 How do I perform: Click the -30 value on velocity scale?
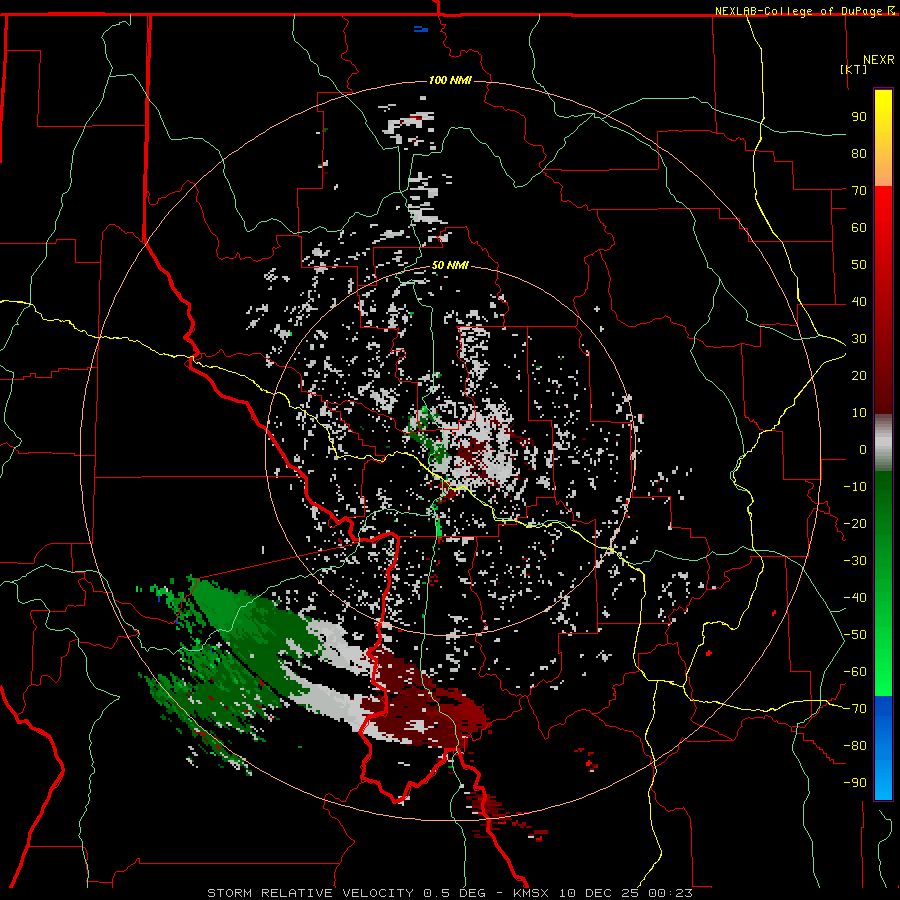tap(855, 561)
